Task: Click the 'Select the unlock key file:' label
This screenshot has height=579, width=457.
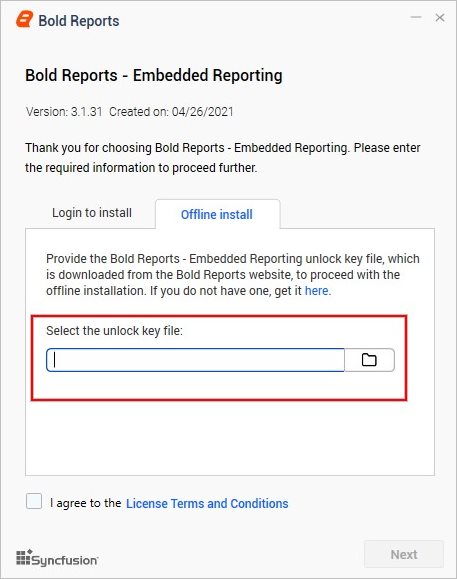Action: (x=114, y=330)
